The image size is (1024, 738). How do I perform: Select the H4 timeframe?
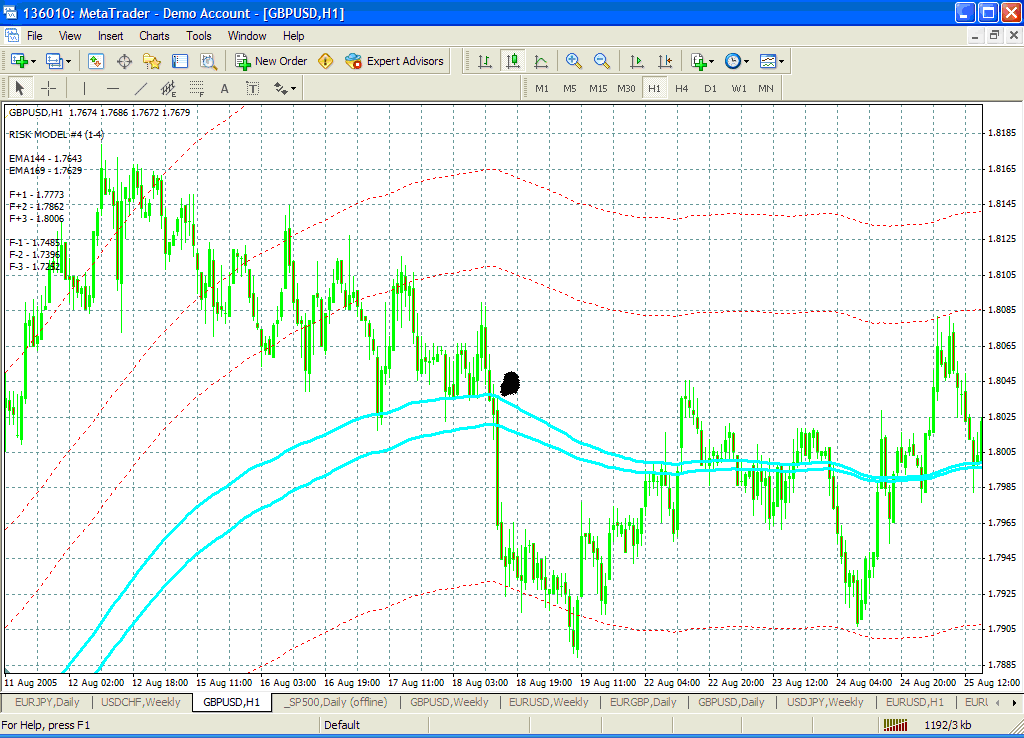pyautogui.click(x=682, y=88)
